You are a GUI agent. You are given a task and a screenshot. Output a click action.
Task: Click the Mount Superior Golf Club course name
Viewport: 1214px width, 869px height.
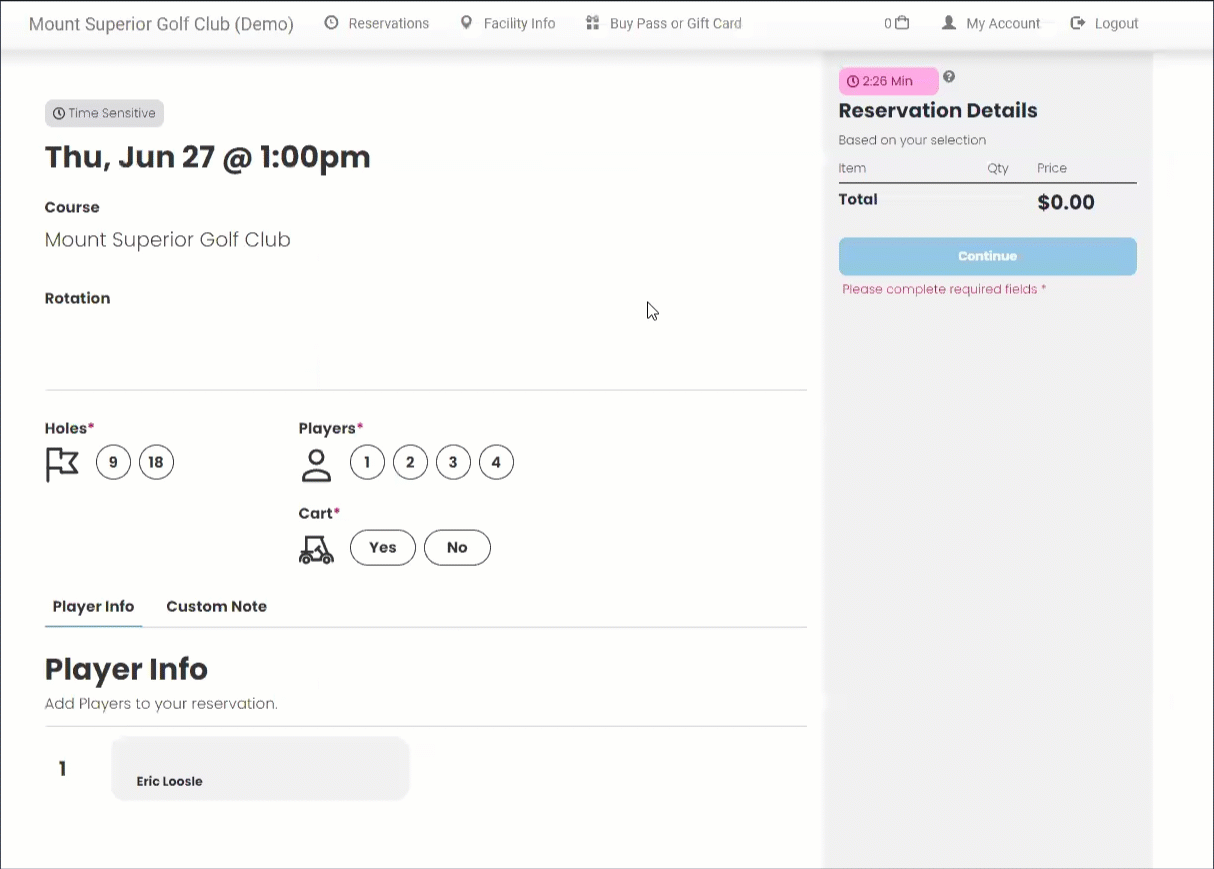click(167, 240)
